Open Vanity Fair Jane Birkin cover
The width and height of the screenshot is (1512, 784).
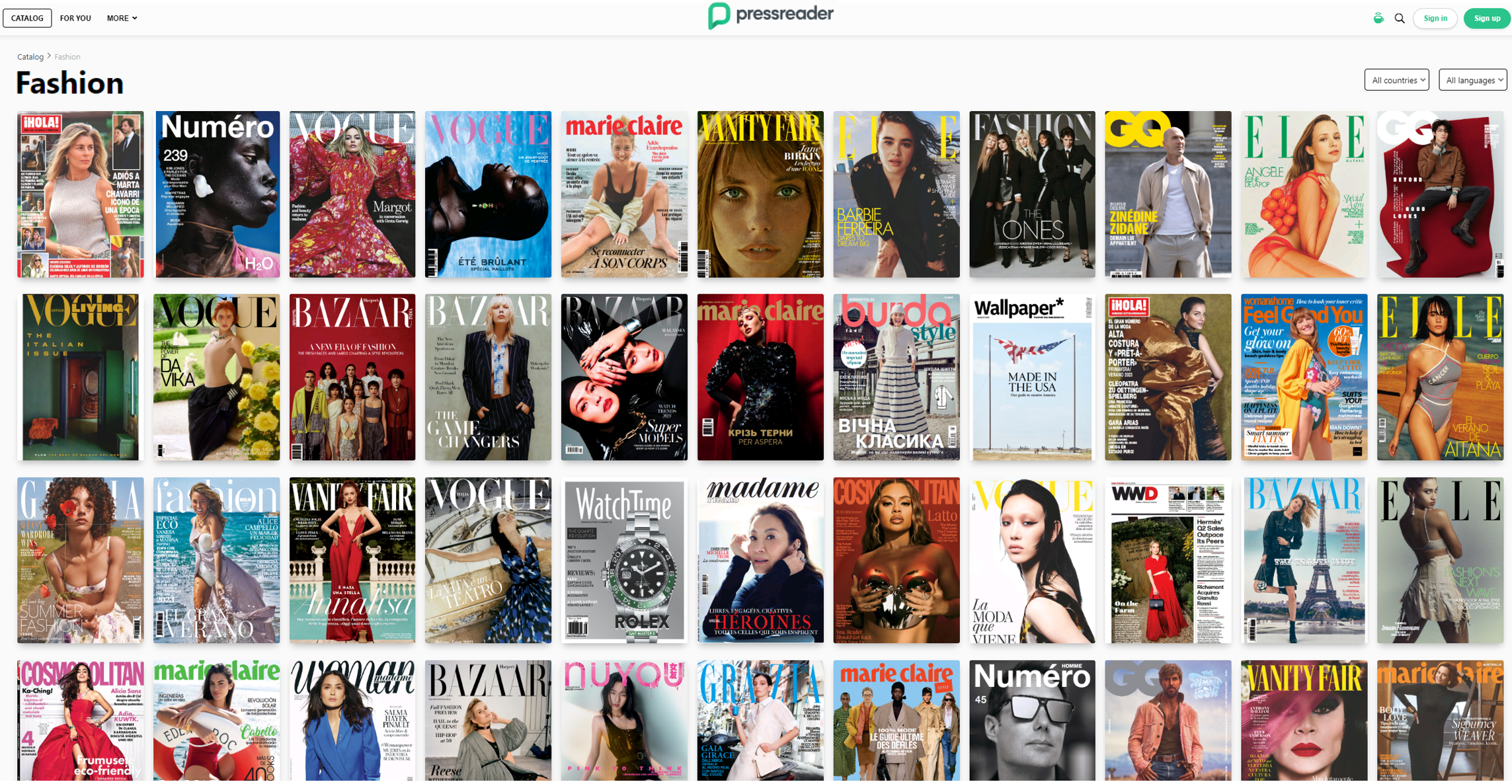pyautogui.click(x=760, y=194)
